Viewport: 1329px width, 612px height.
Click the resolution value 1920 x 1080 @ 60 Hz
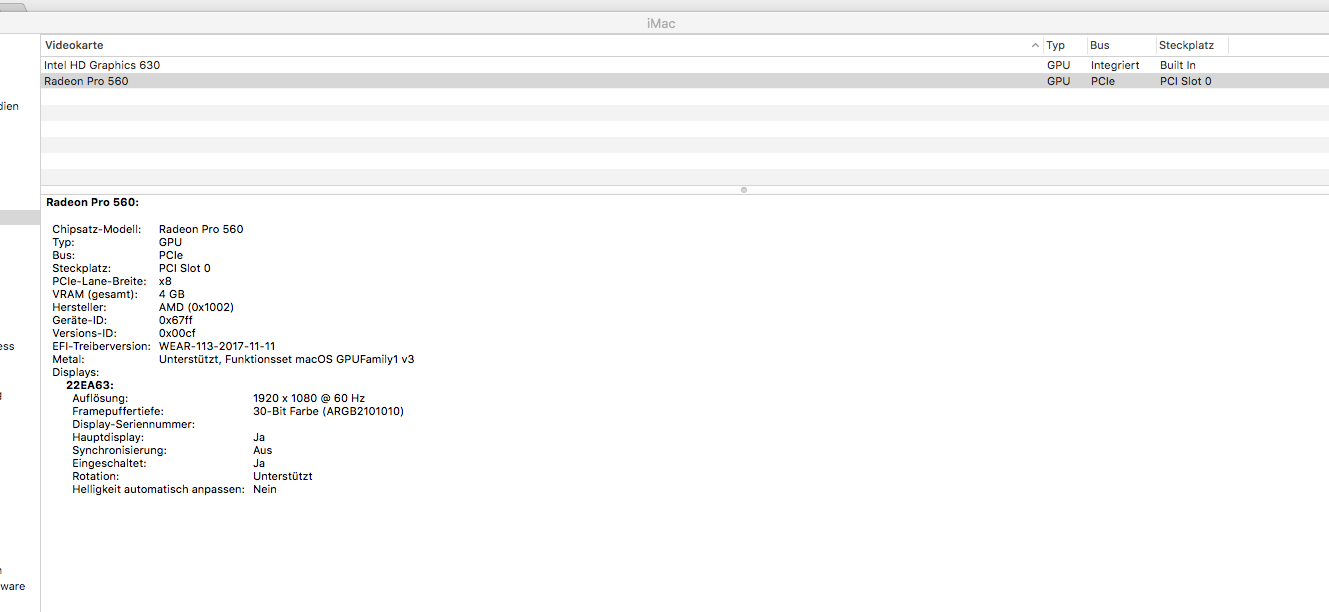click(x=309, y=398)
